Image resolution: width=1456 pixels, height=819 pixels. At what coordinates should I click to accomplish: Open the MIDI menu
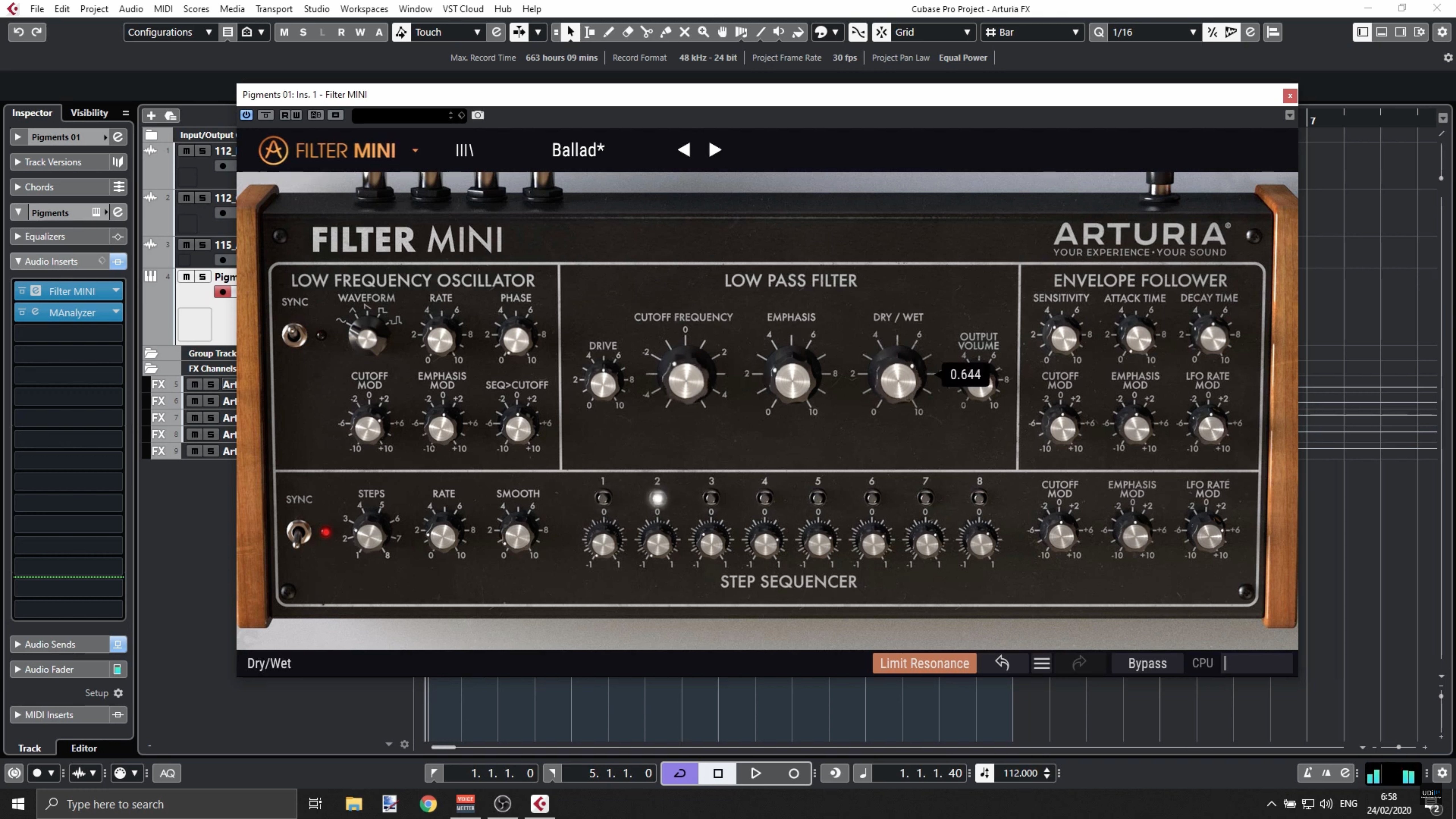tap(163, 9)
